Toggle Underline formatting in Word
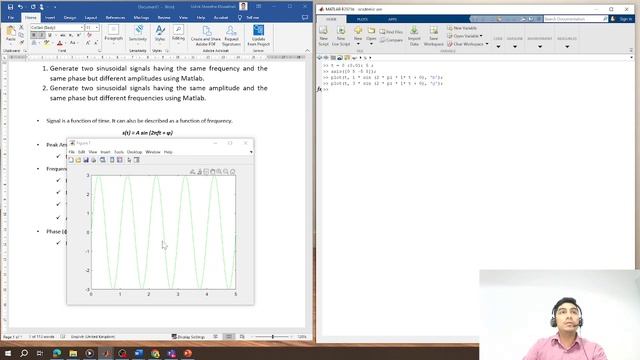This screenshot has width=640, height=360. pos(49,35)
